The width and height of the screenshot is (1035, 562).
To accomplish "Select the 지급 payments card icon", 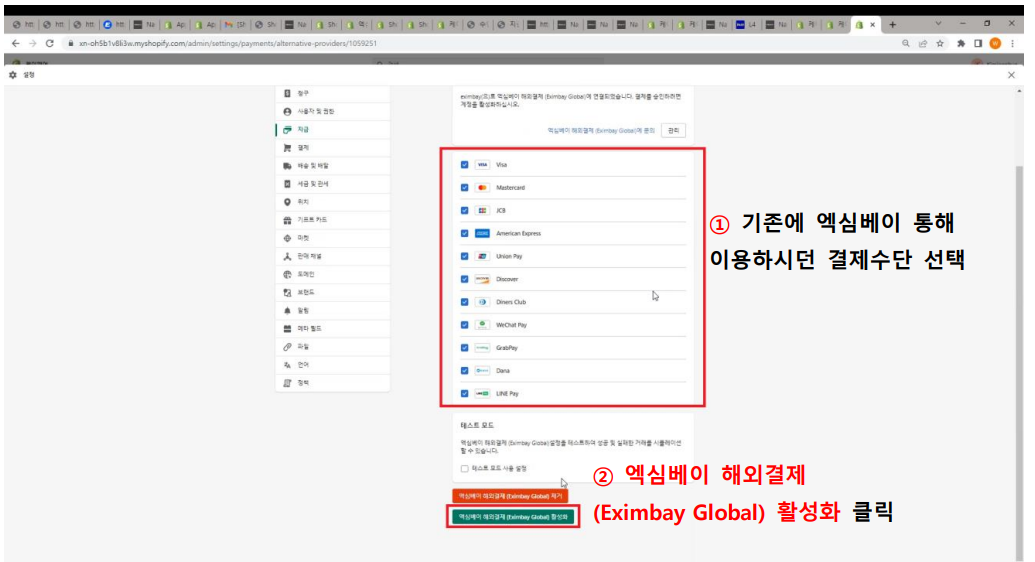I will [x=287, y=130].
